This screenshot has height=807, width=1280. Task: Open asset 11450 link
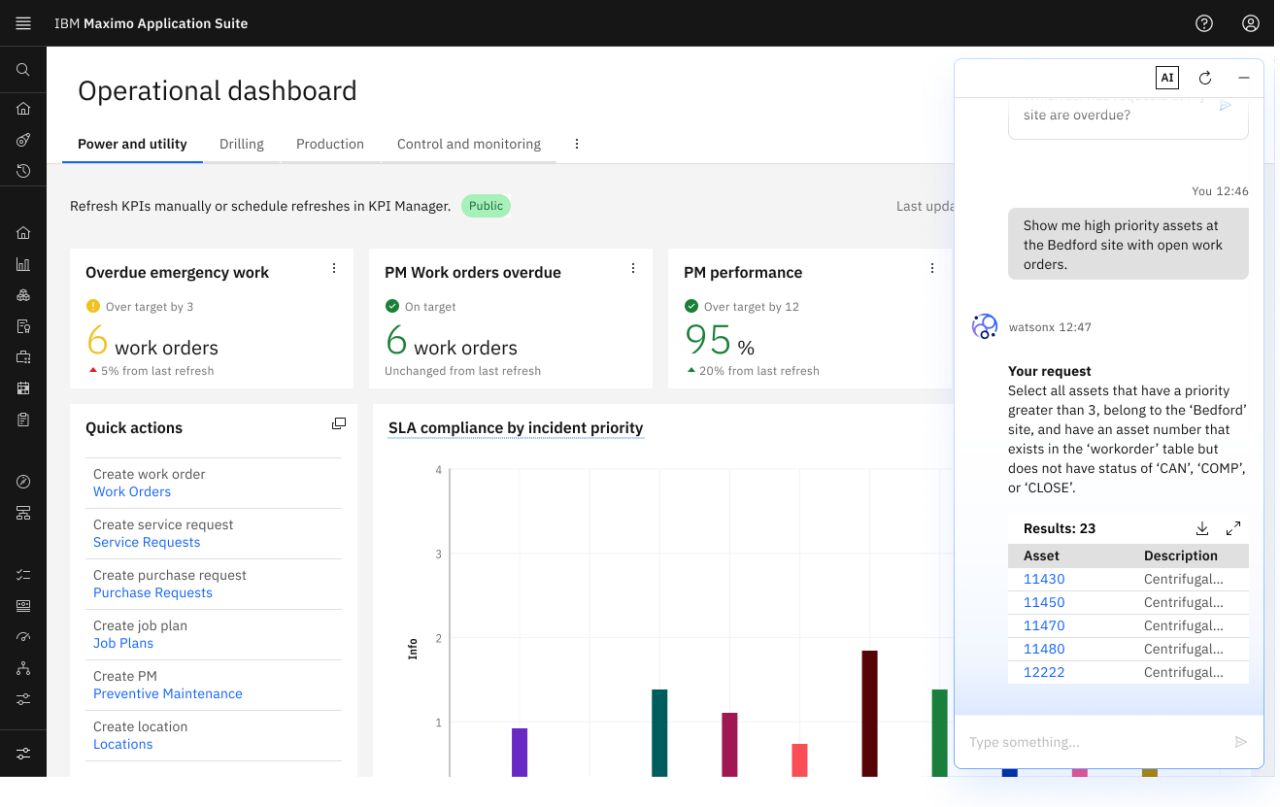[1044, 602]
